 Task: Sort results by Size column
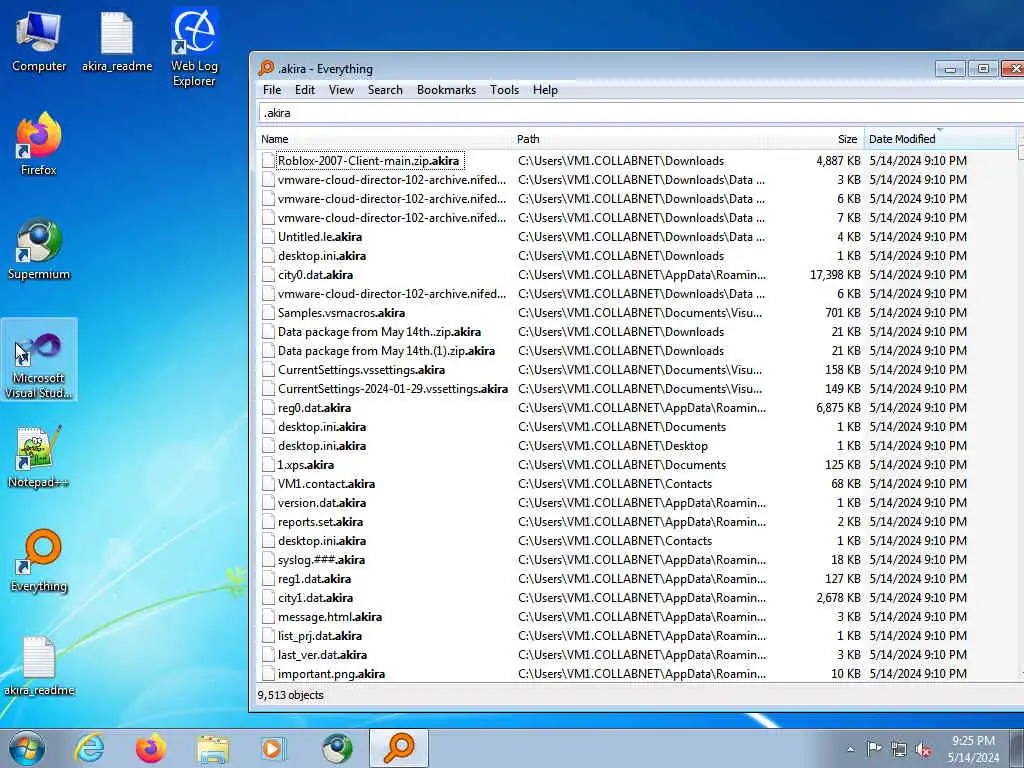pyautogui.click(x=816, y=139)
